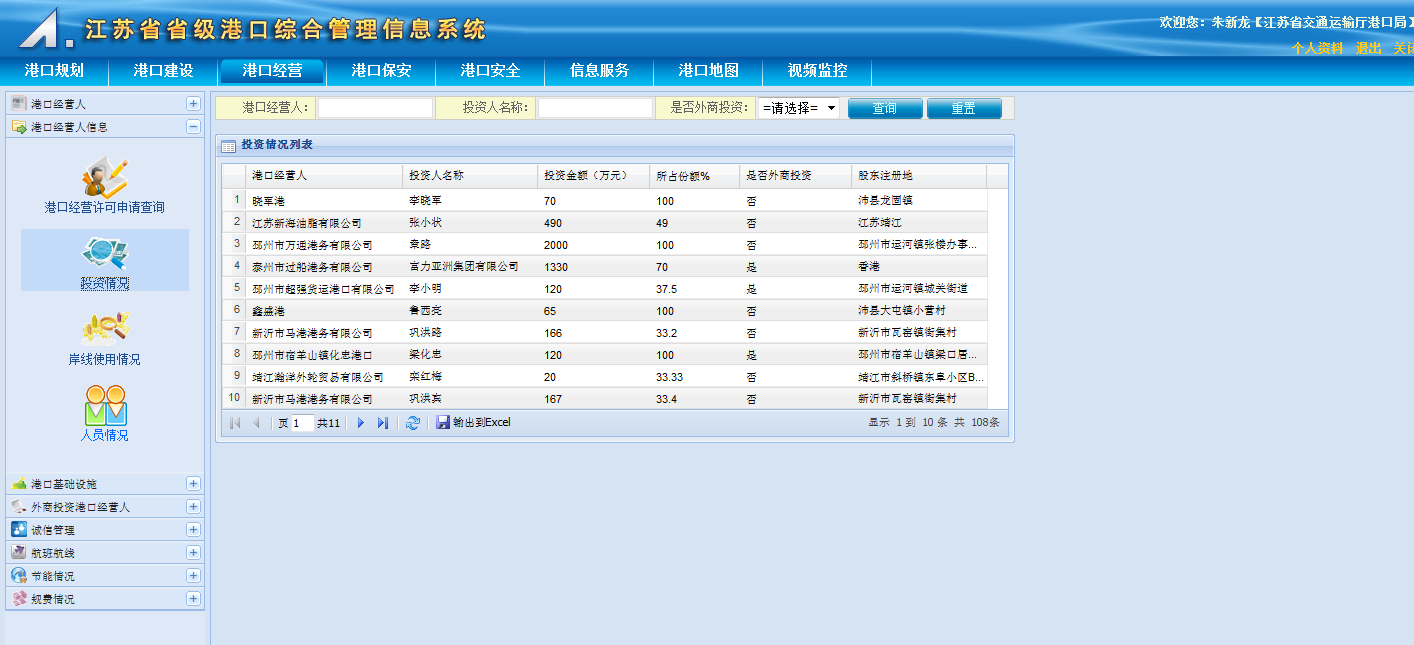Expand the 港口经营人 sidebar panel
Viewport: 1414px width, 645px height.
(x=193, y=104)
